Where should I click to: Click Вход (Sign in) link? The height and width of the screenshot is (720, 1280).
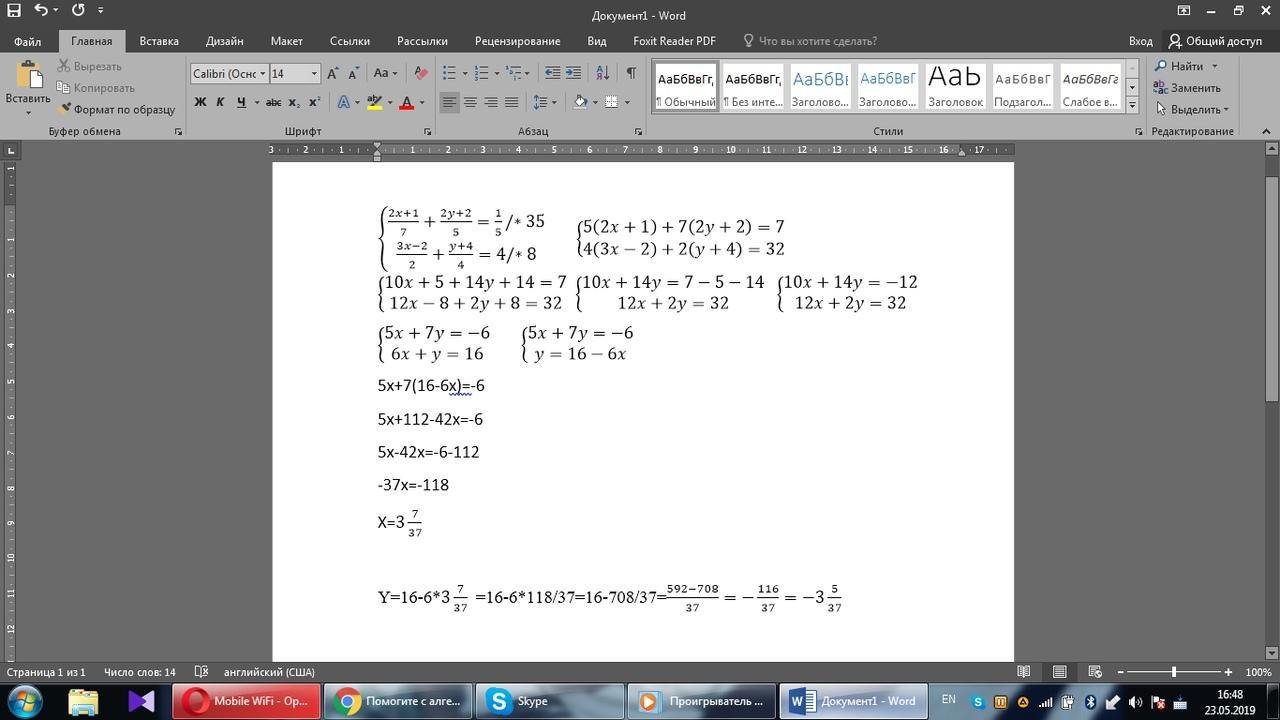pyautogui.click(x=1141, y=41)
